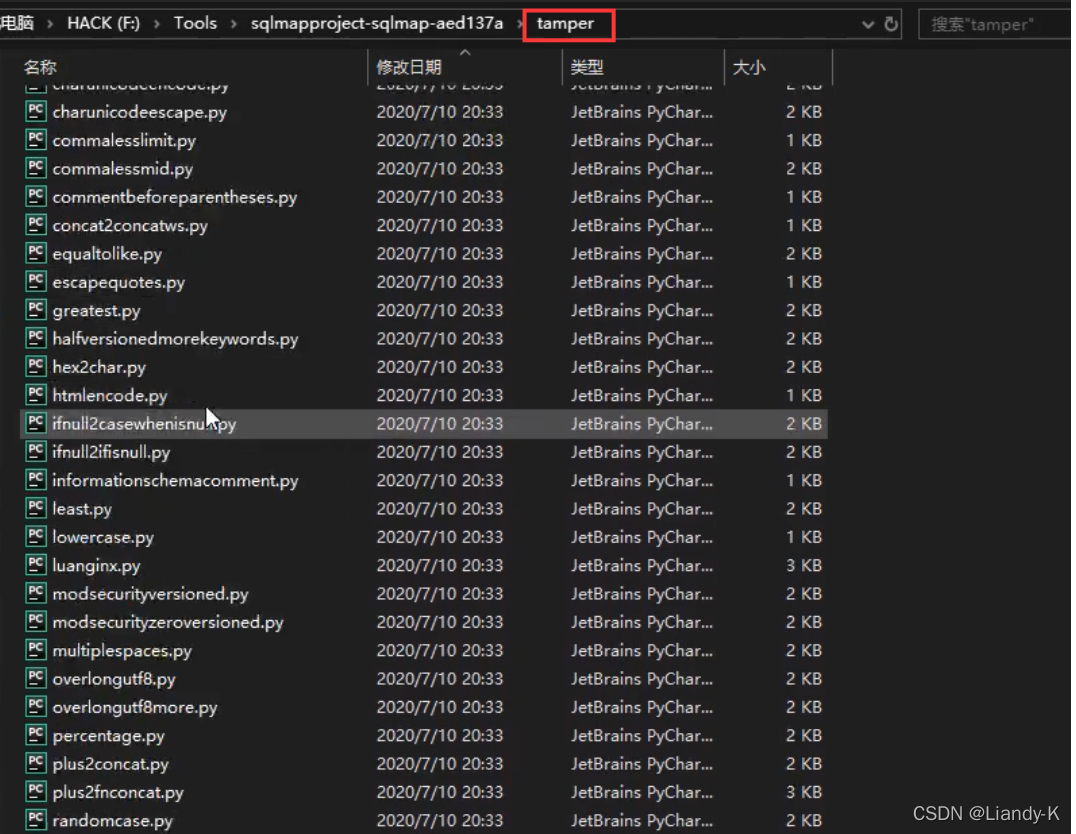Viewport: 1076px width, 834px height.
Task: Select file luanginx.py
Action: coord(96,566)
